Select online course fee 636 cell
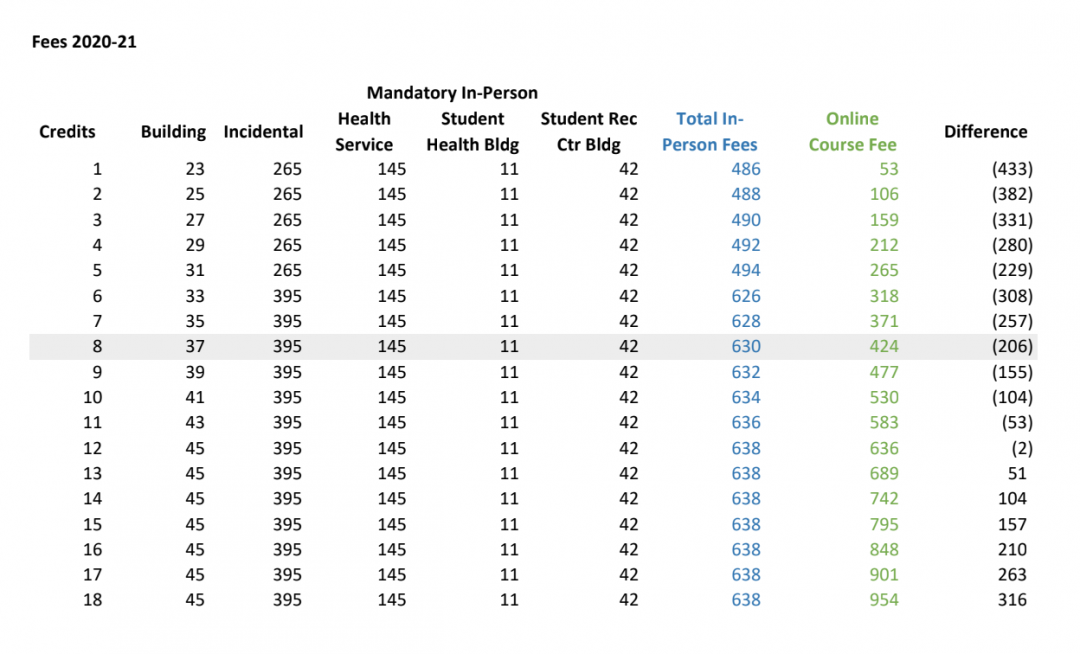The width and height of the screenshot is (1080, 654). pos(883,448)
